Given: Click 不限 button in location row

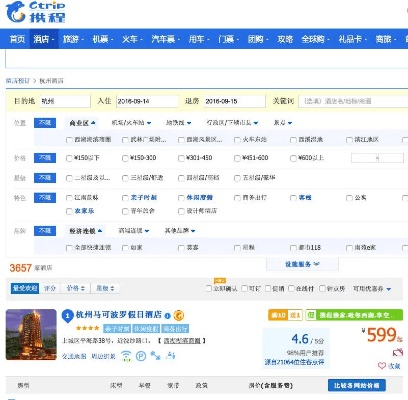Looking at the screenshot, I should [x=45, y=123].
